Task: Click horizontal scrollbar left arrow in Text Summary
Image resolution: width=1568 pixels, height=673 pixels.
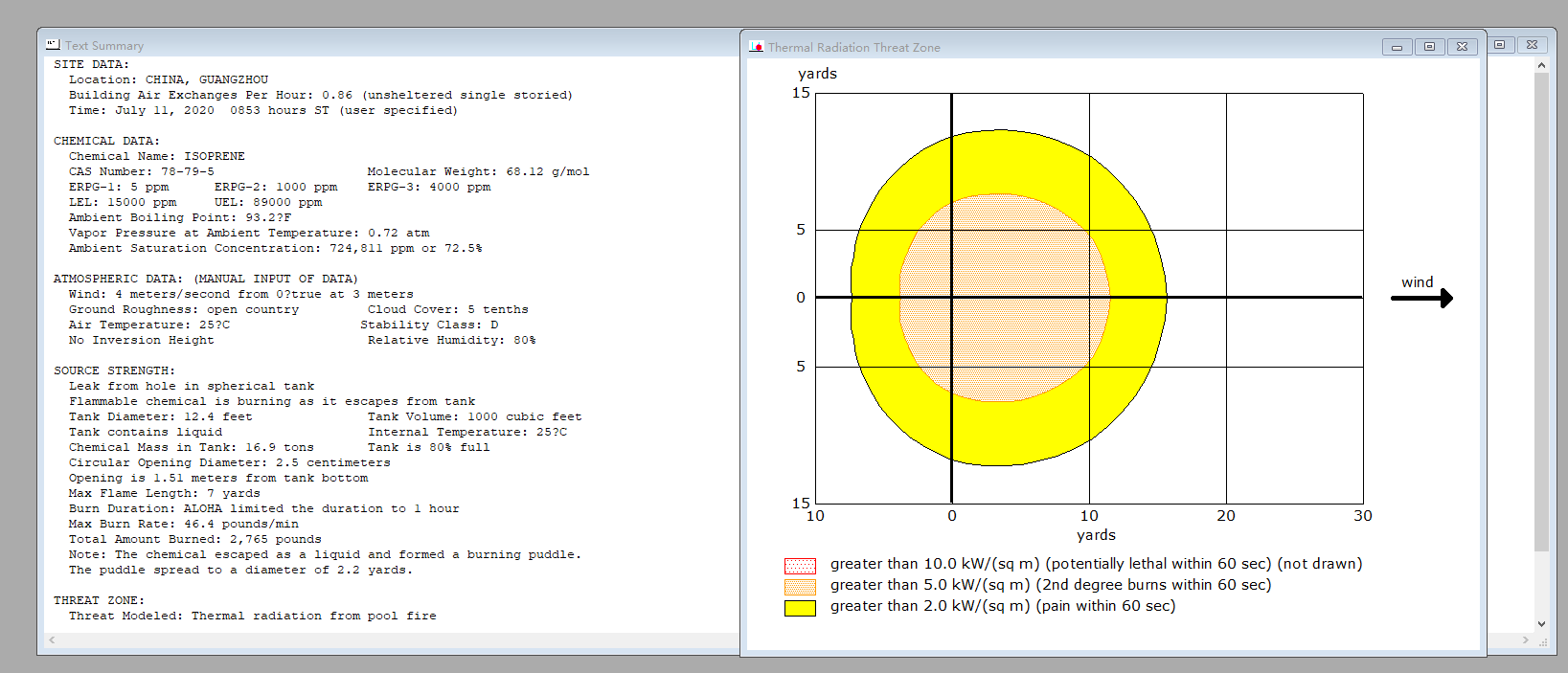Action: coord(52,639)
